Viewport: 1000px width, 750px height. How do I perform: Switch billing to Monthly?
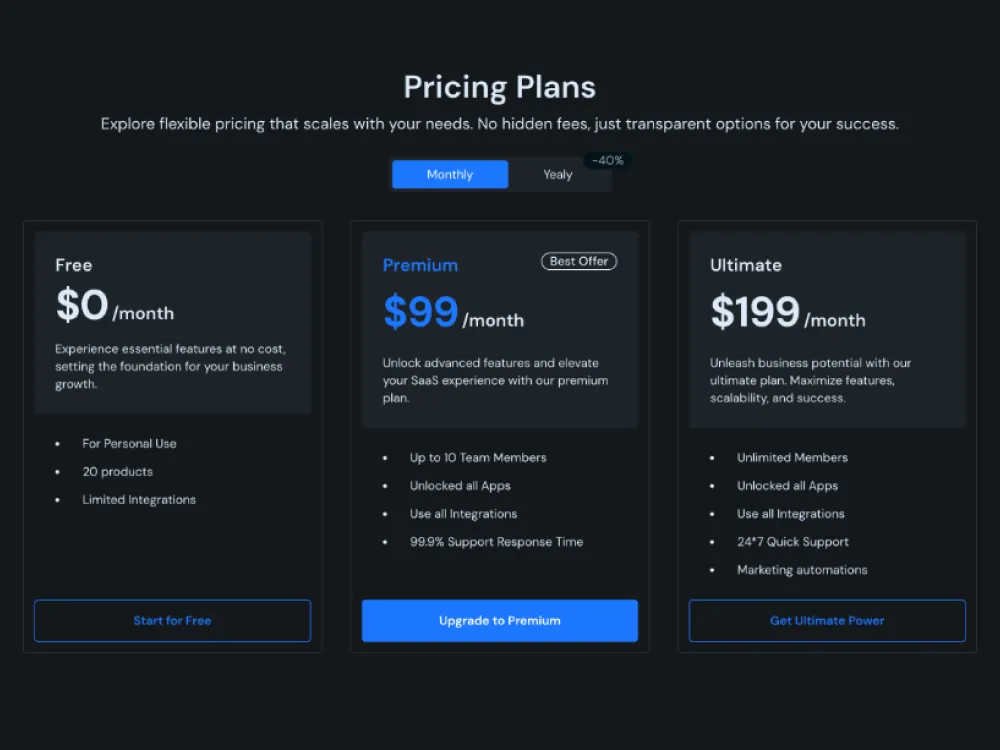click(450, 174)
